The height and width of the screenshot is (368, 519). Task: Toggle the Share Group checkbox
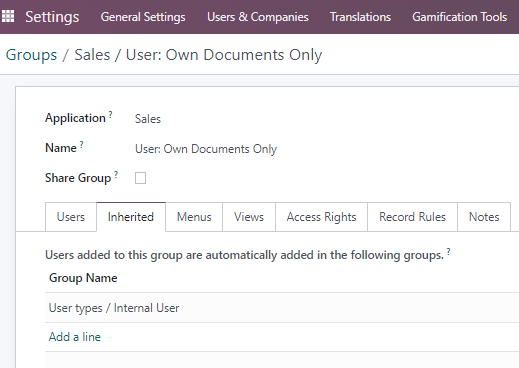point(140,178)
